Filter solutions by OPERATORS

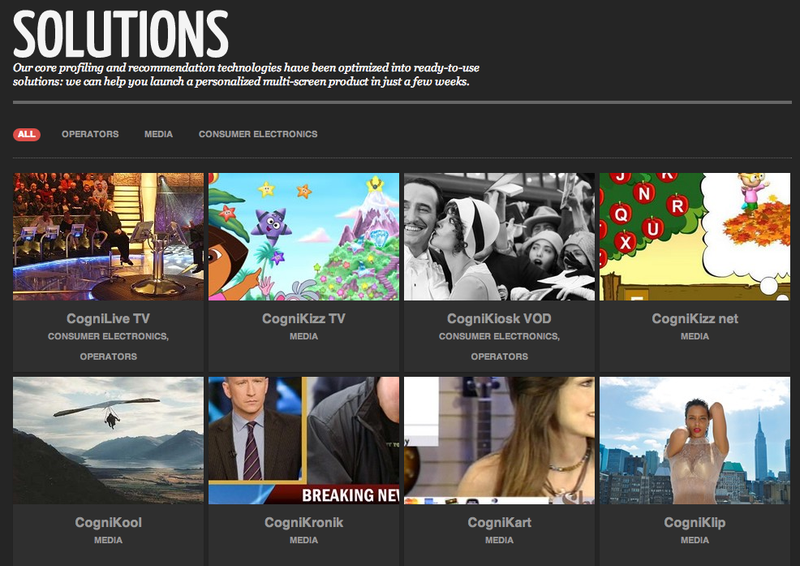[x=90, y=134]
